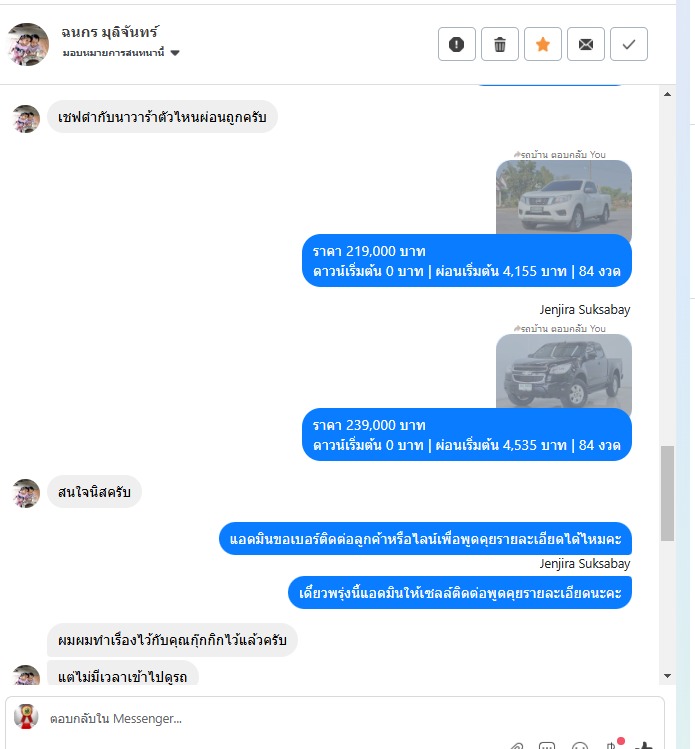Open the baht payment request icon
This screenshot has width=695, height=749.
pyautogui.click(x=613, y=745)
